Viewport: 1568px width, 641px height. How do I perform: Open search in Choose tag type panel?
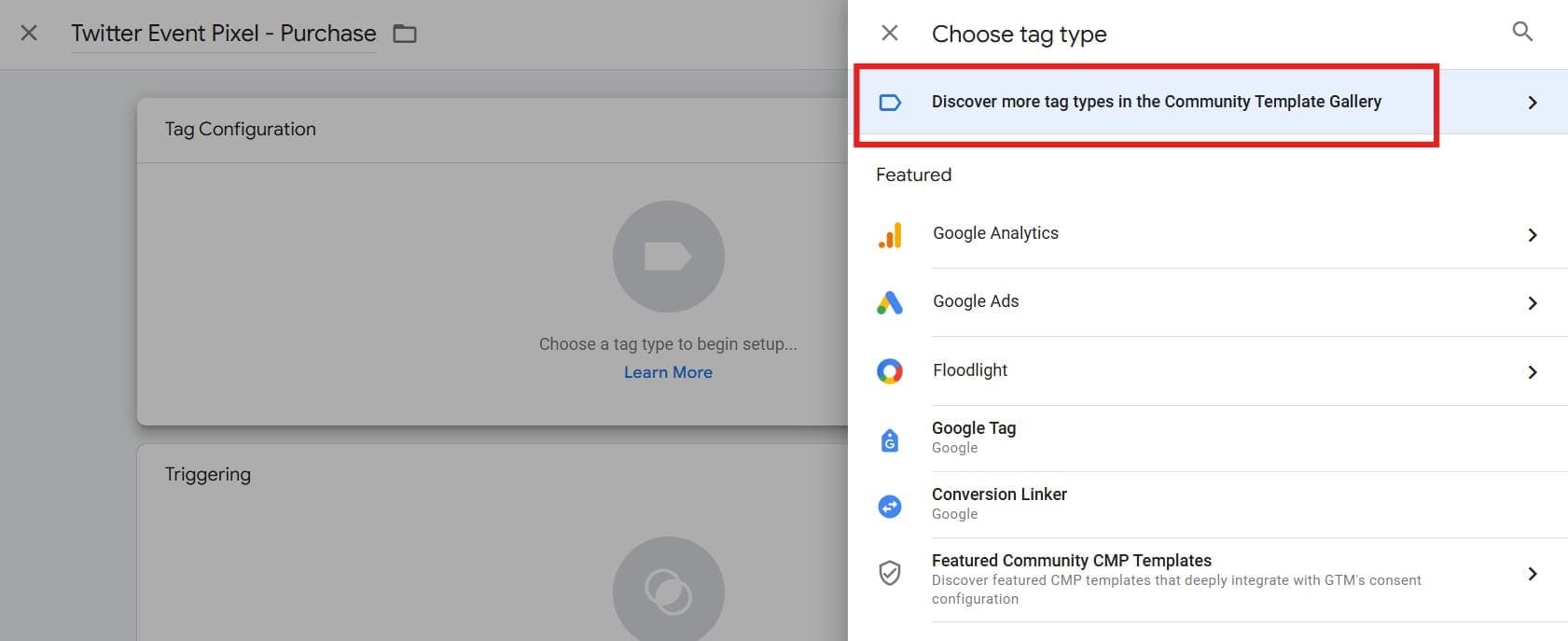1522,33
